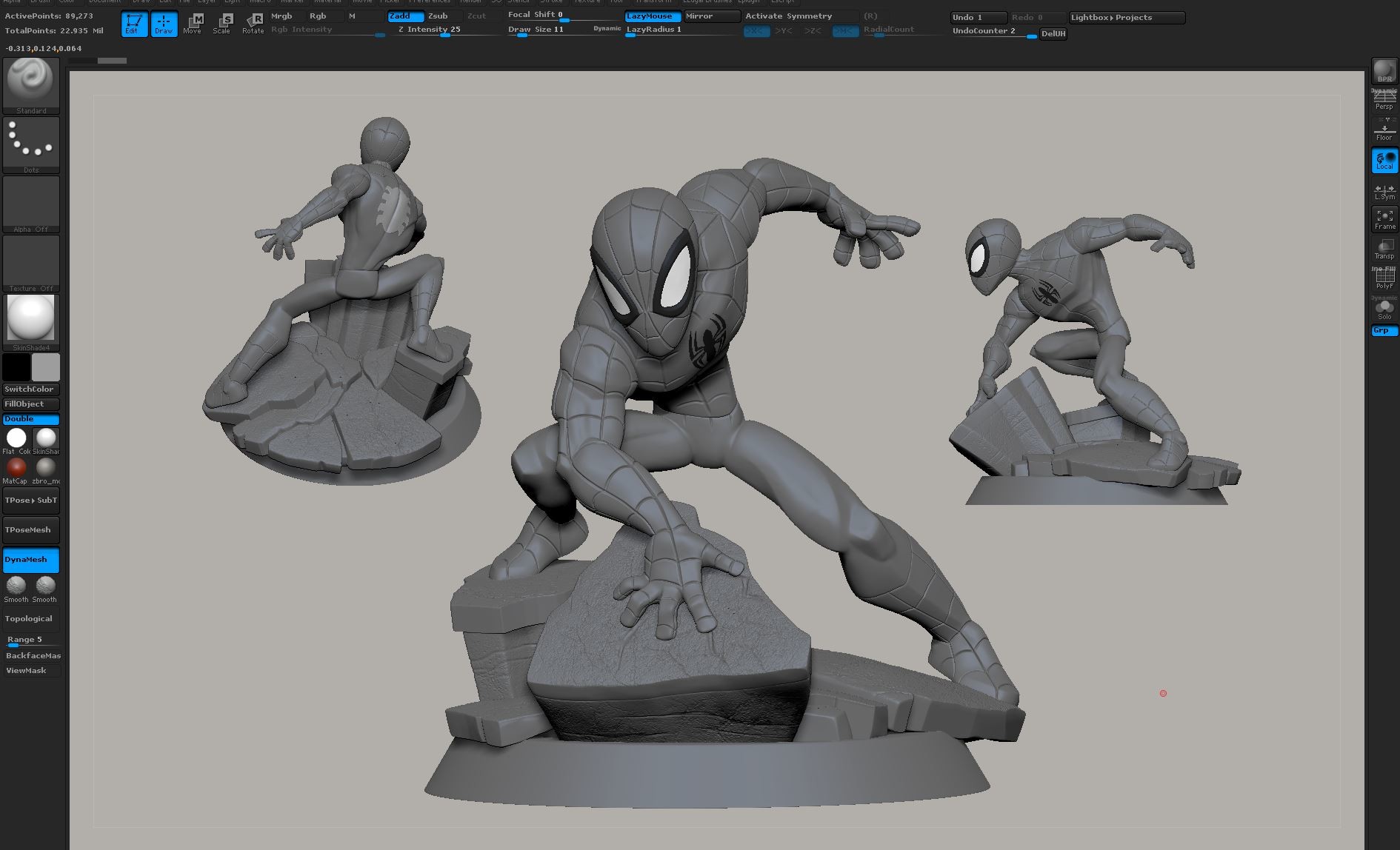Click FillObject button
Viewport: 1400px width, 850px height.
coord(31,404)
